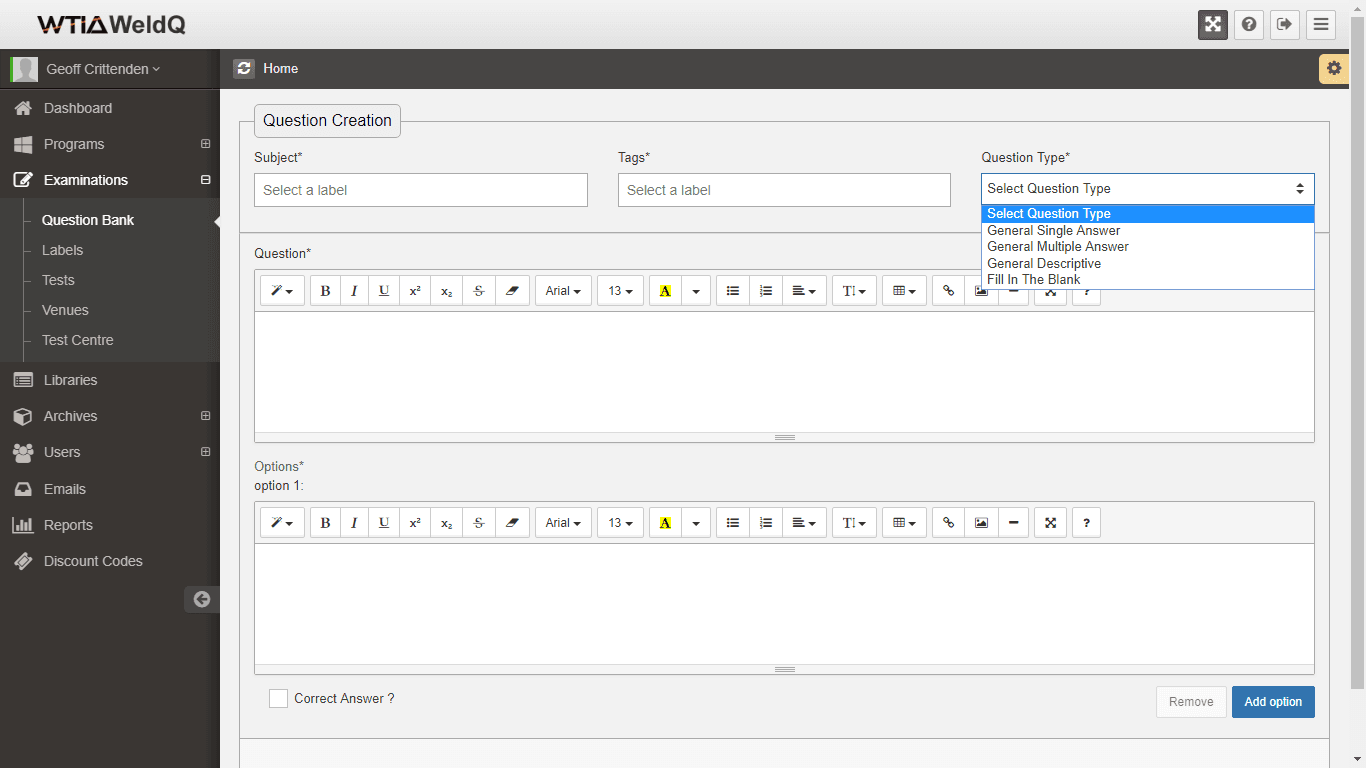This screenshot has width=1366, height=768.
Task: Collapse sidebar with the left arrow icon
Action: (202, 599)
